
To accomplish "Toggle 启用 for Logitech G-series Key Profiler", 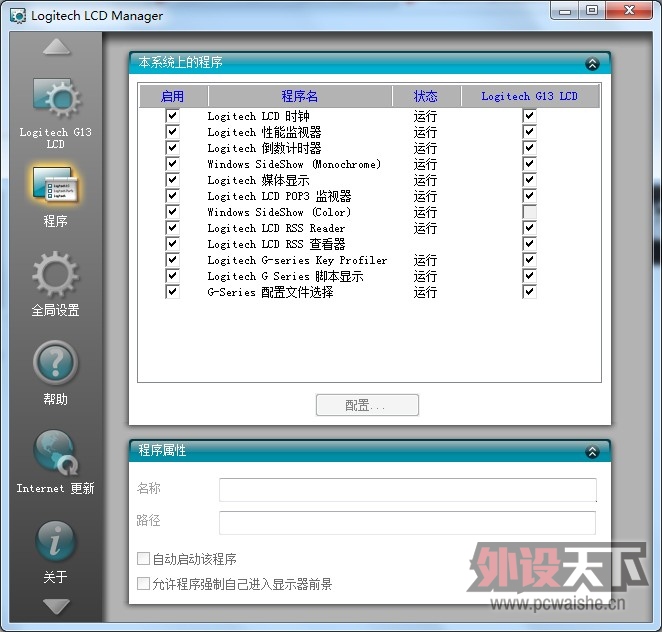I will tap(172, 260).
